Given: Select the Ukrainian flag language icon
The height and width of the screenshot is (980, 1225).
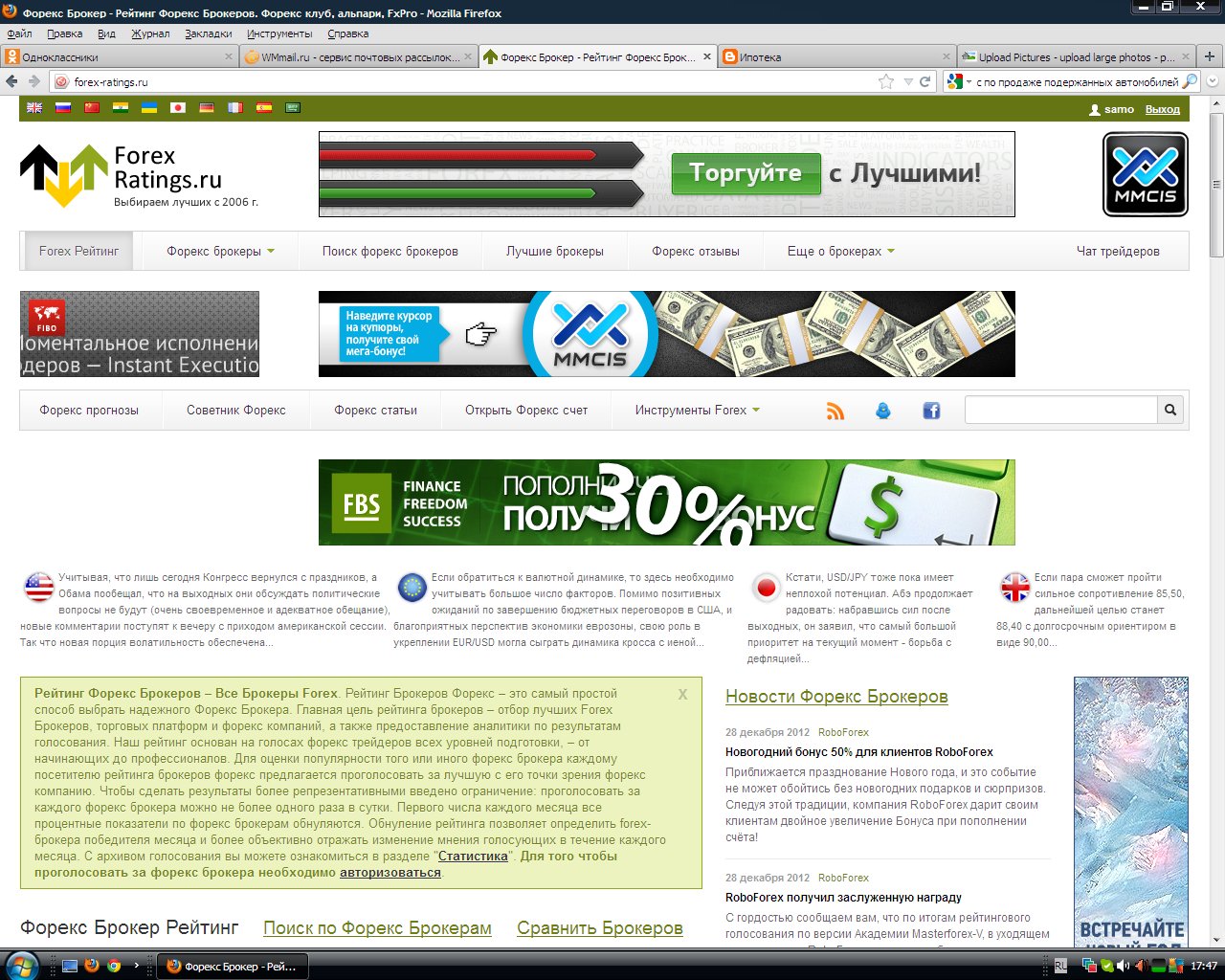Looking at the screenshot, I should [149, 108].
